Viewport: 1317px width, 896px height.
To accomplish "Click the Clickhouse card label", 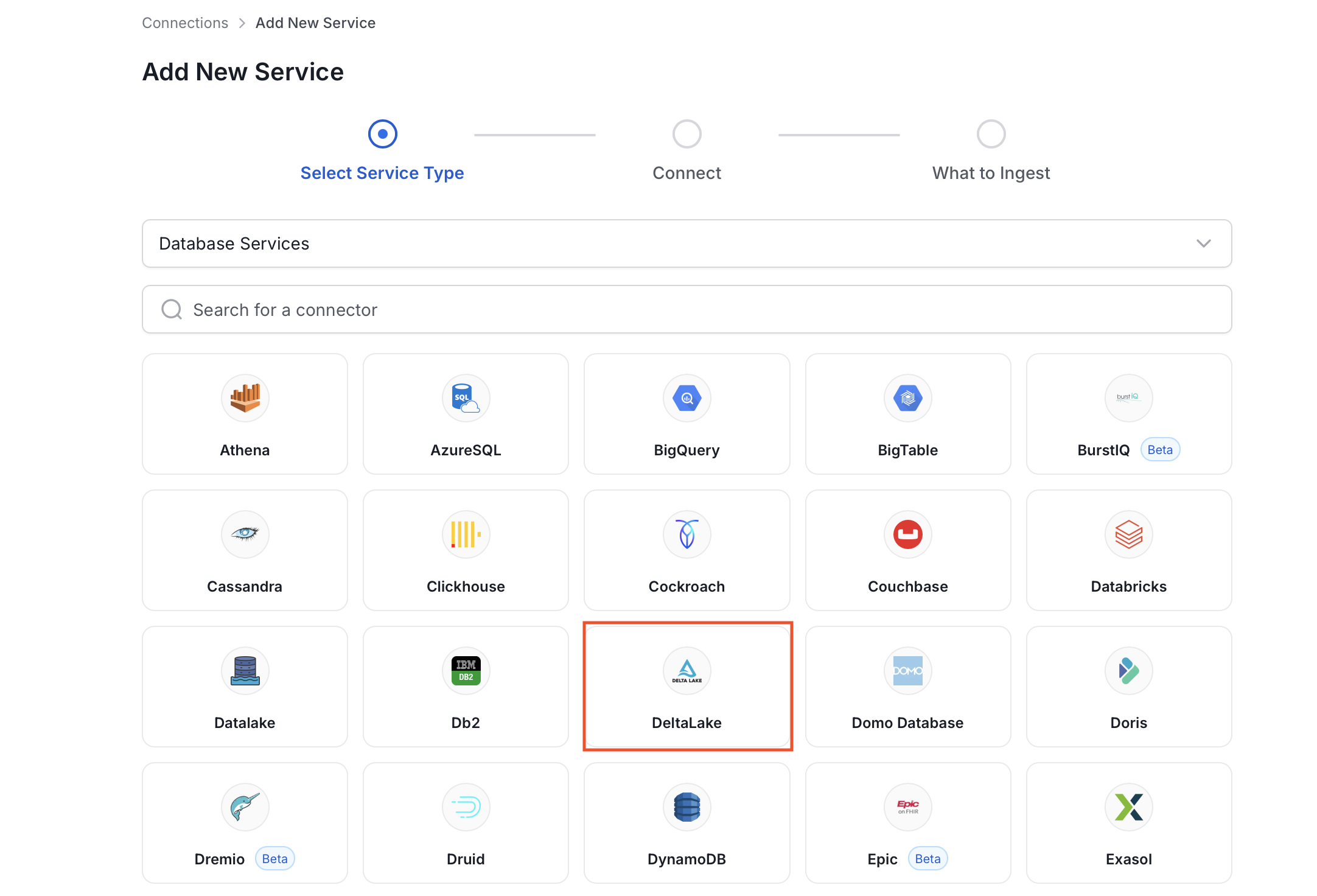I will point(466,587).
